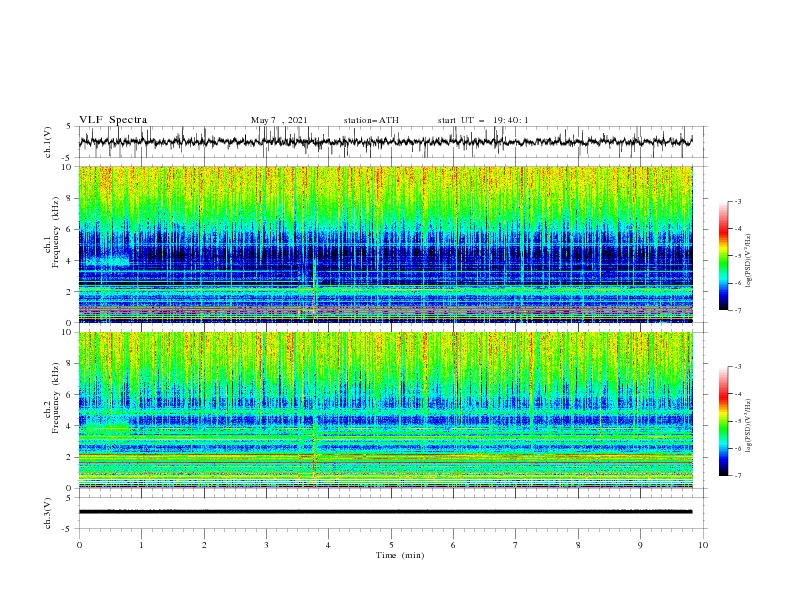
Task: Click inside the ch.2 spectrogram plot
Action: pos(385,410)
